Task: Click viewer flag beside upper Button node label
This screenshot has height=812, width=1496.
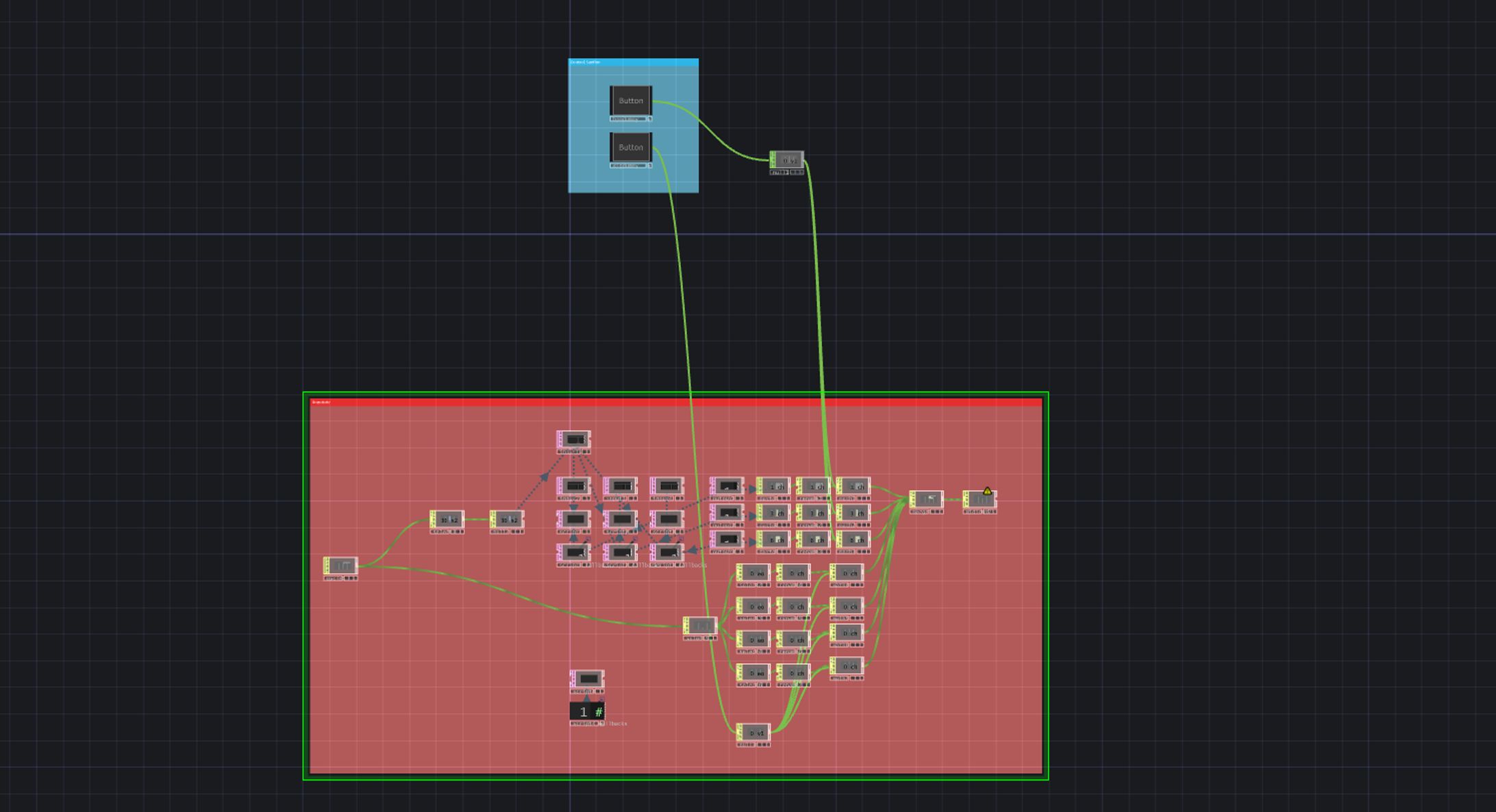Action: tap(649, 119)
